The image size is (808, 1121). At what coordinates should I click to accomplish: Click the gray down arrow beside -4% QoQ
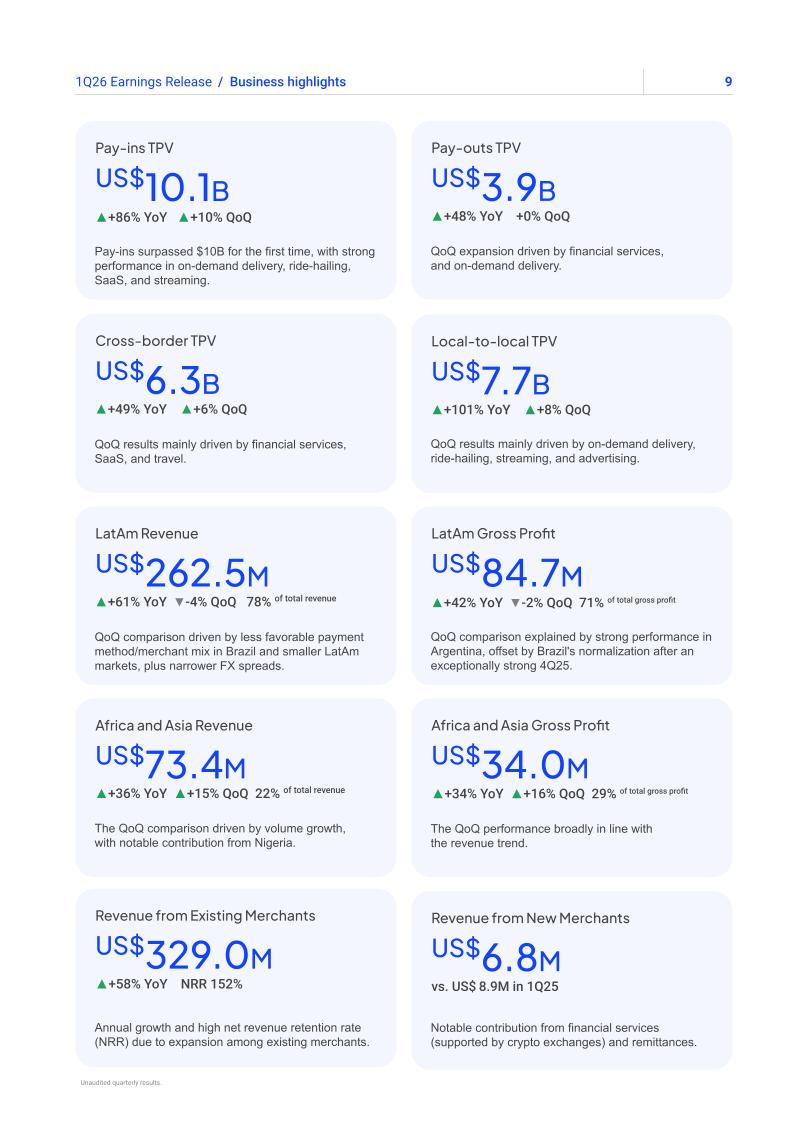point(179,602)
